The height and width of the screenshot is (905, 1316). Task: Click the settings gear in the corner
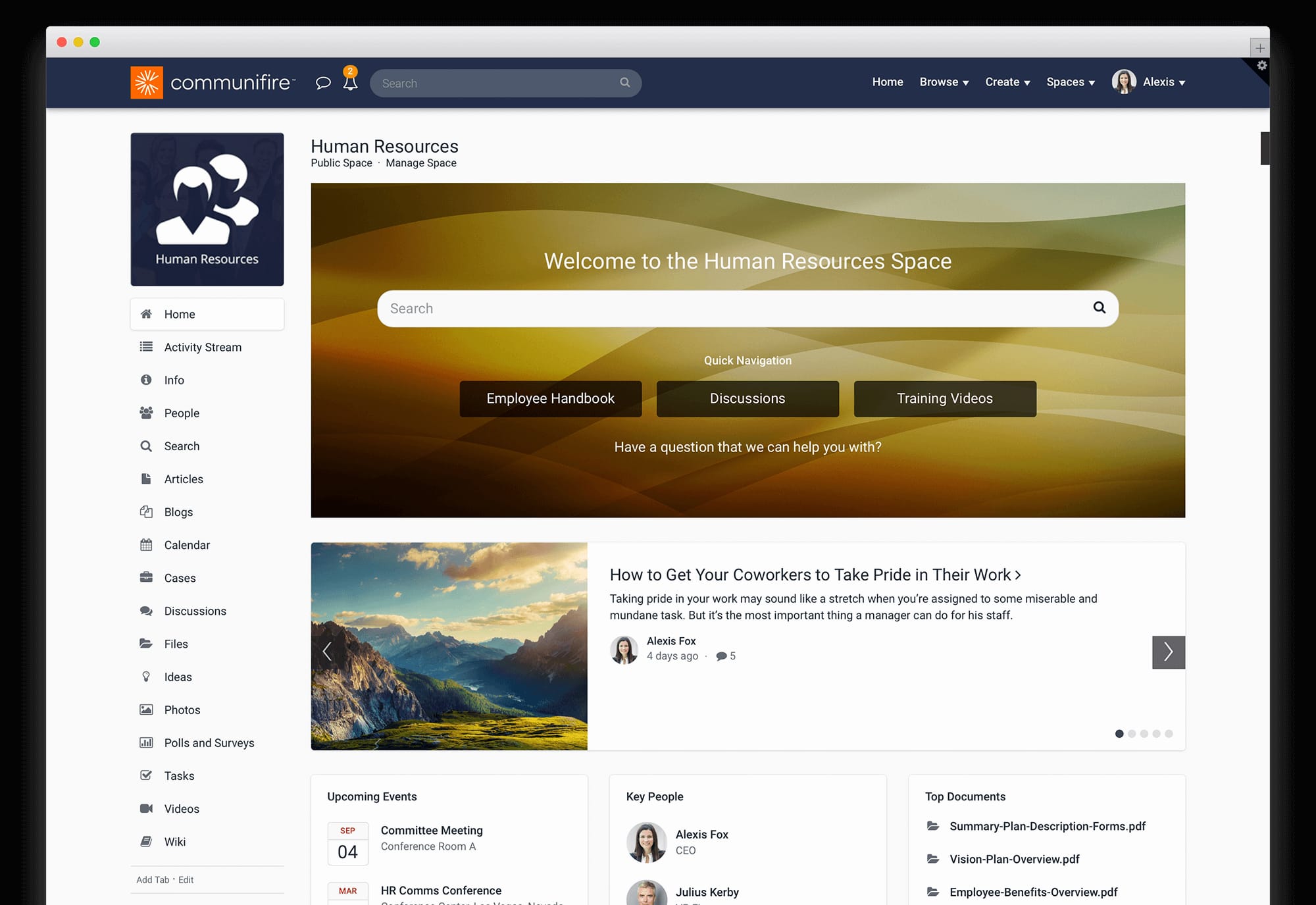coord(1261,66)
